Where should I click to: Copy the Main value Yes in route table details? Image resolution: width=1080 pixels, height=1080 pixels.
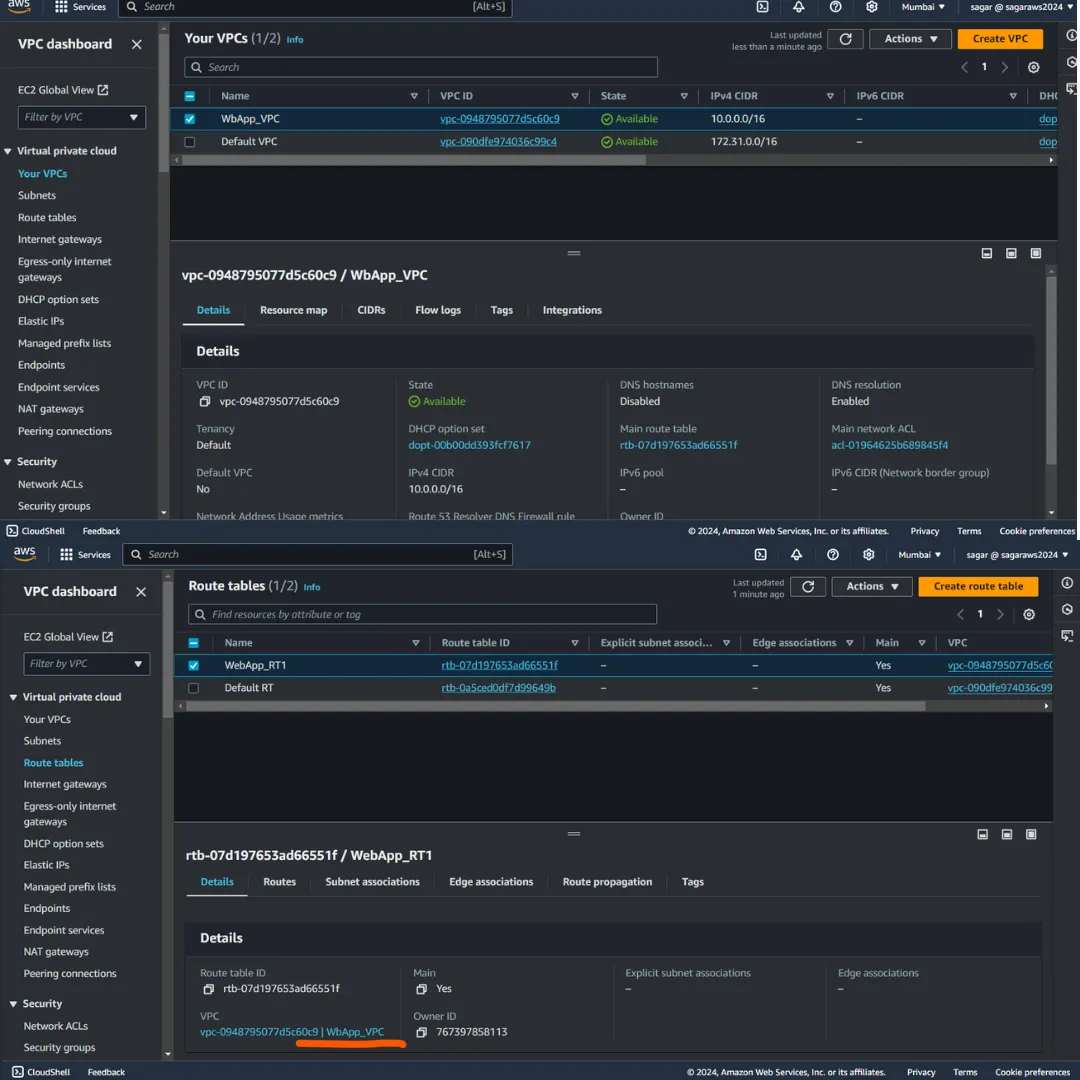click(x=422, y=989)
